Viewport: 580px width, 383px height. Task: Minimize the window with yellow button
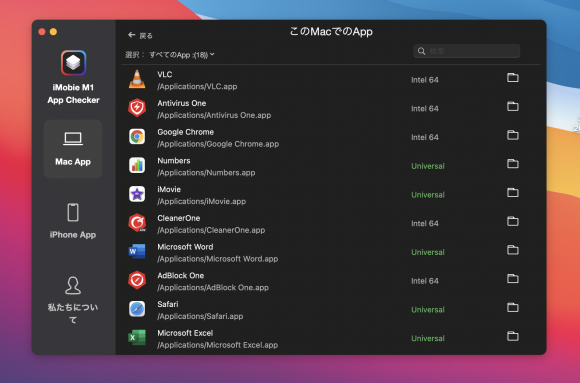pos(53,32)
